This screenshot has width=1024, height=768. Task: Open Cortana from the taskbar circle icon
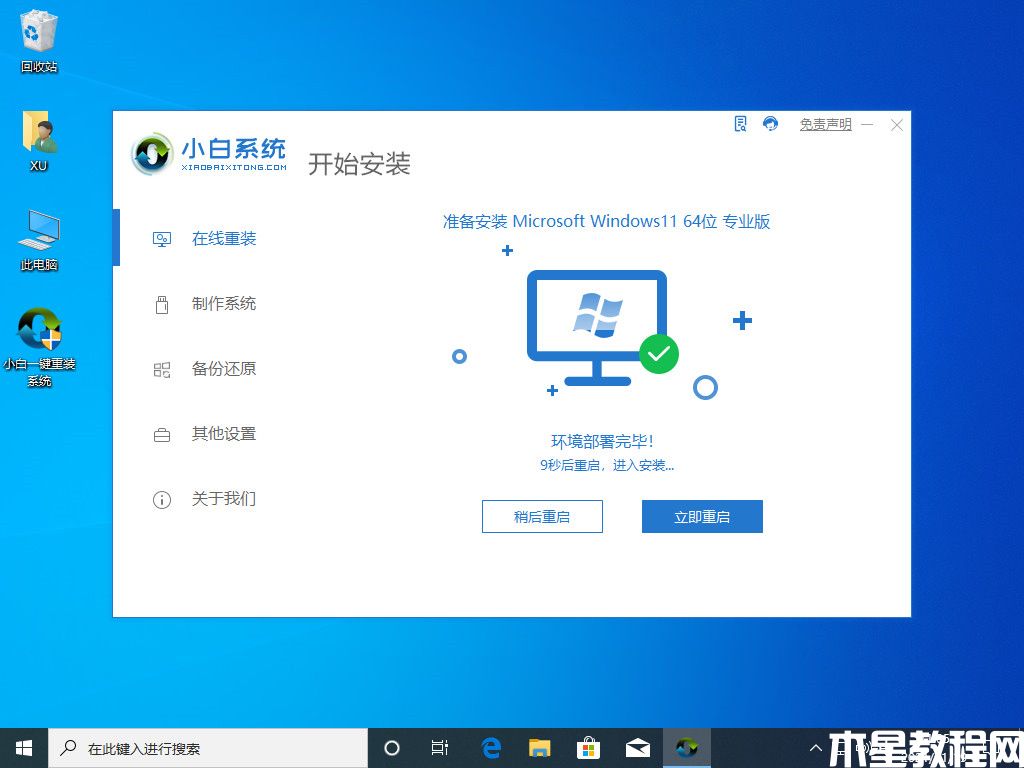point(392,748)
